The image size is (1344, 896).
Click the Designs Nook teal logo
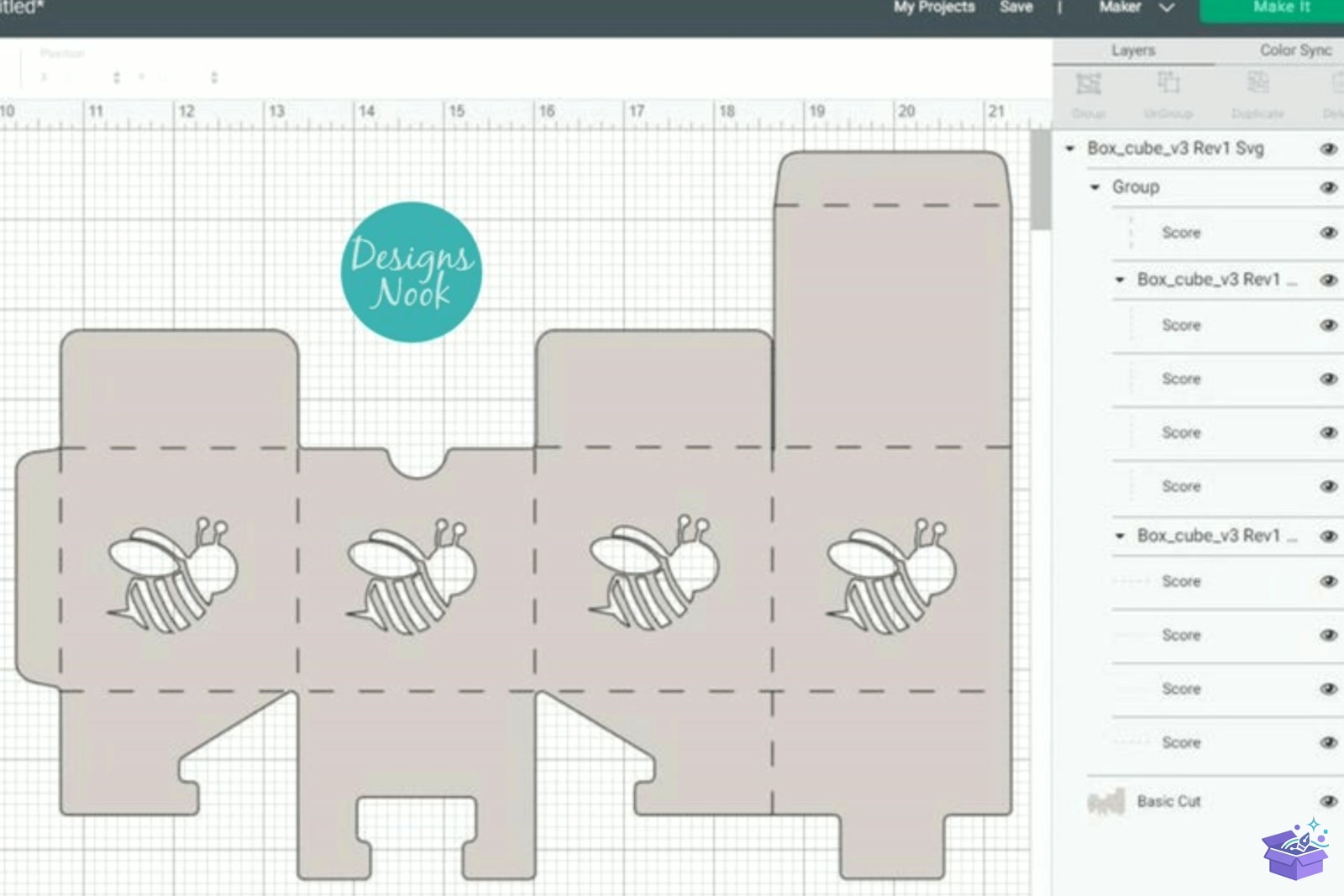pos(412,272)
